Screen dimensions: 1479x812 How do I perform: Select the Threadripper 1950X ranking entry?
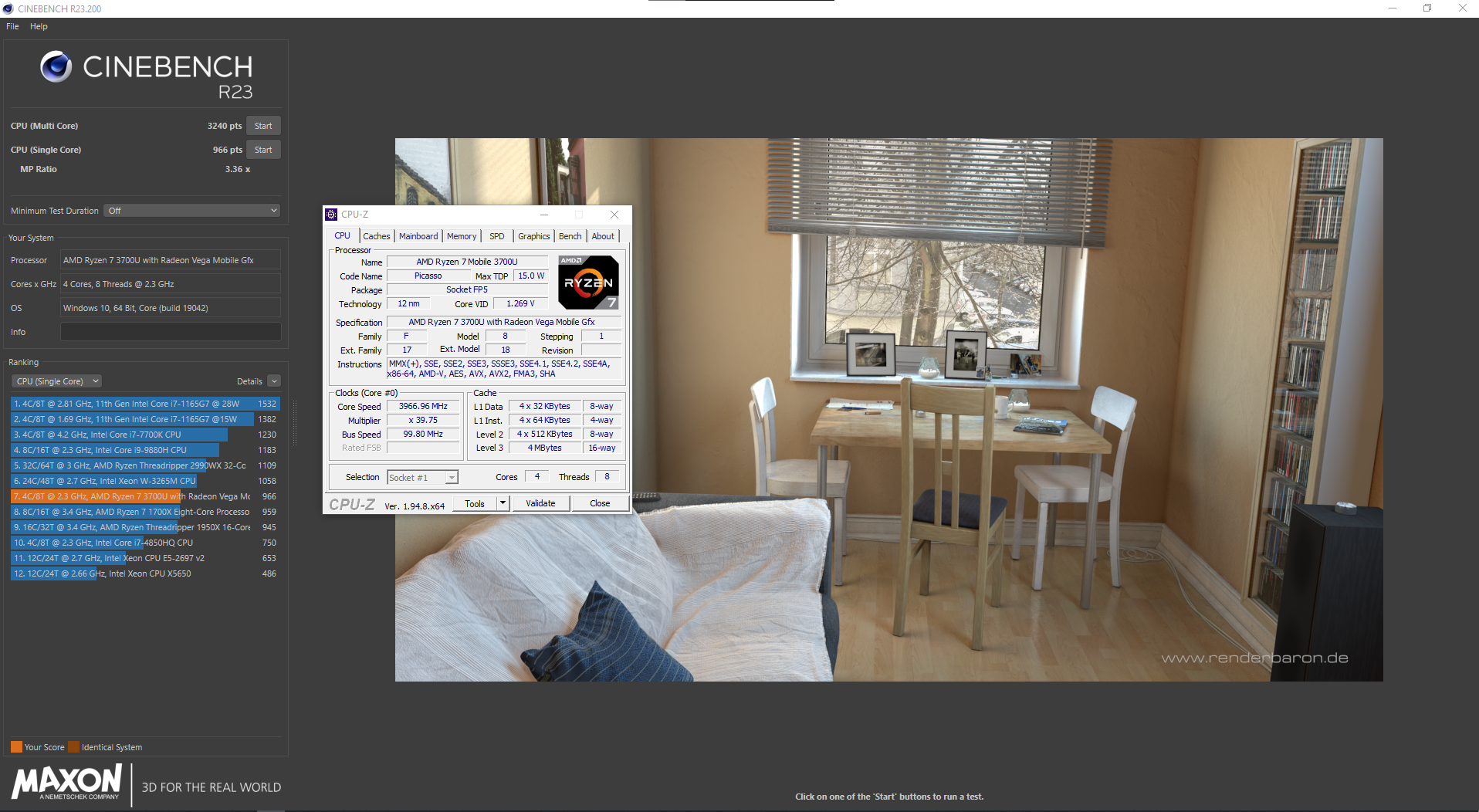click(x=145, y=527)
